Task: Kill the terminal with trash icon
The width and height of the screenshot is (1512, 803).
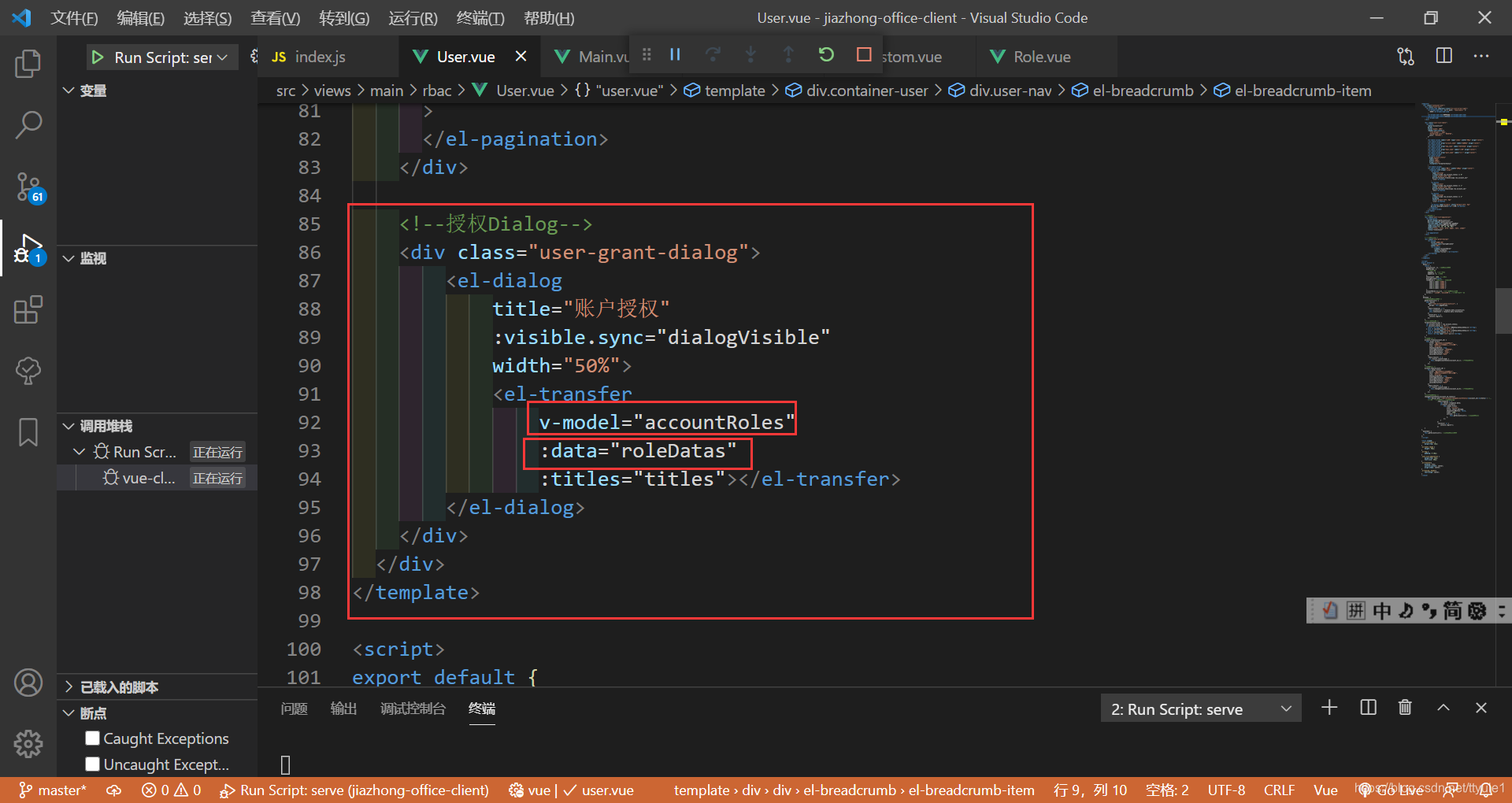Action: point(1405,708)
